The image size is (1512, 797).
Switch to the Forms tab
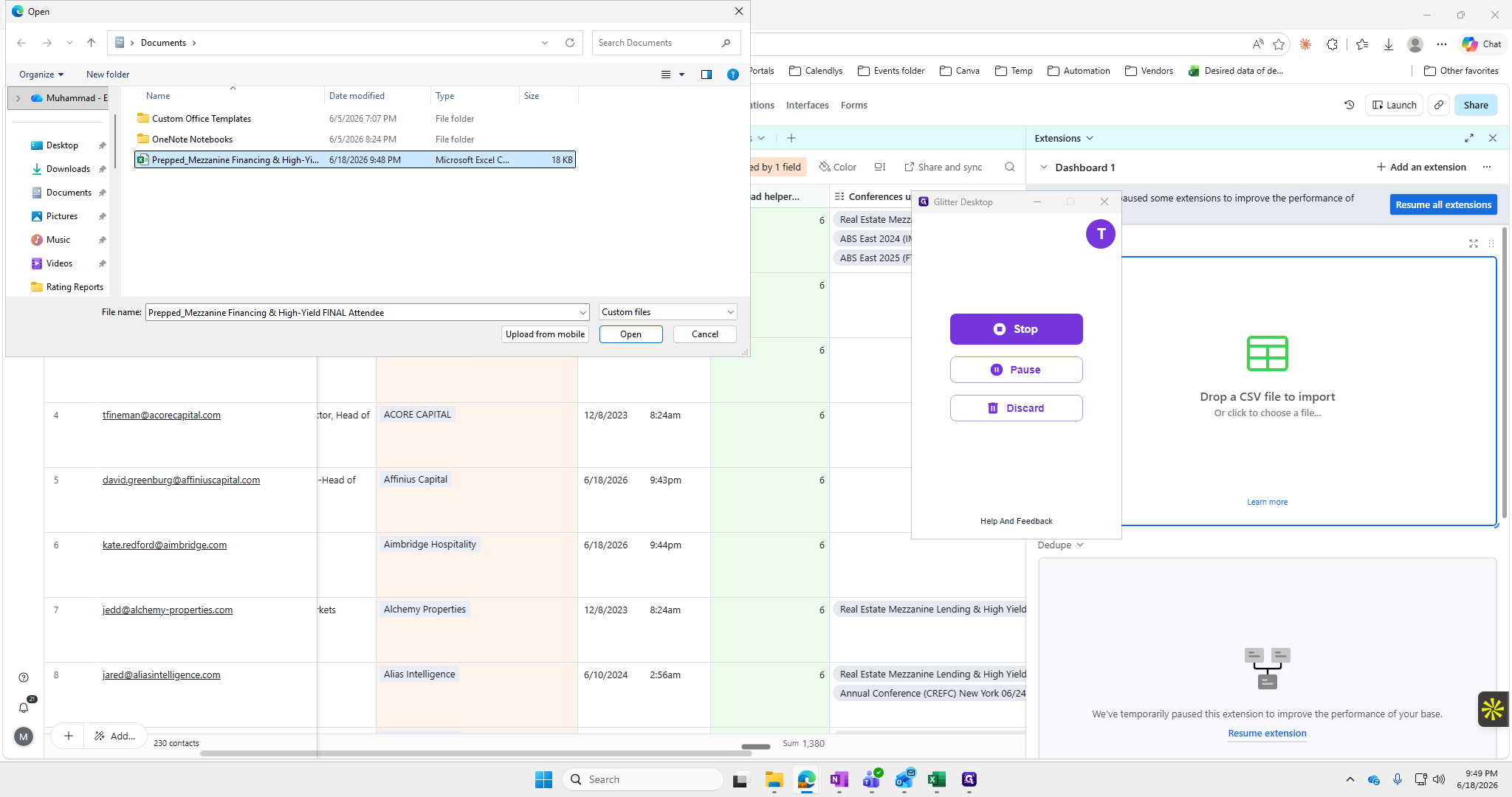pyautogui.click(x=854, y=105)
